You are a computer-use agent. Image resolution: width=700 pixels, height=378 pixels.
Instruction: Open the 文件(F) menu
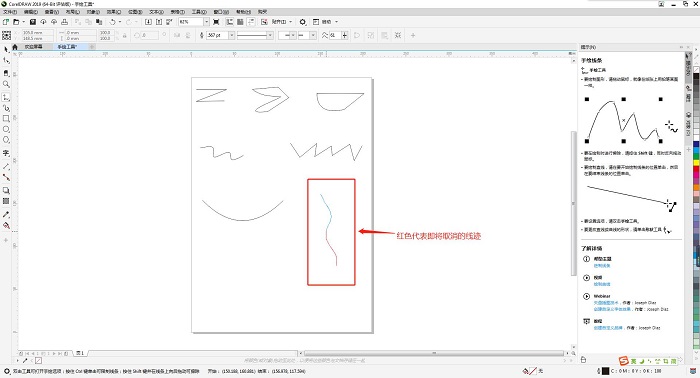10,12
